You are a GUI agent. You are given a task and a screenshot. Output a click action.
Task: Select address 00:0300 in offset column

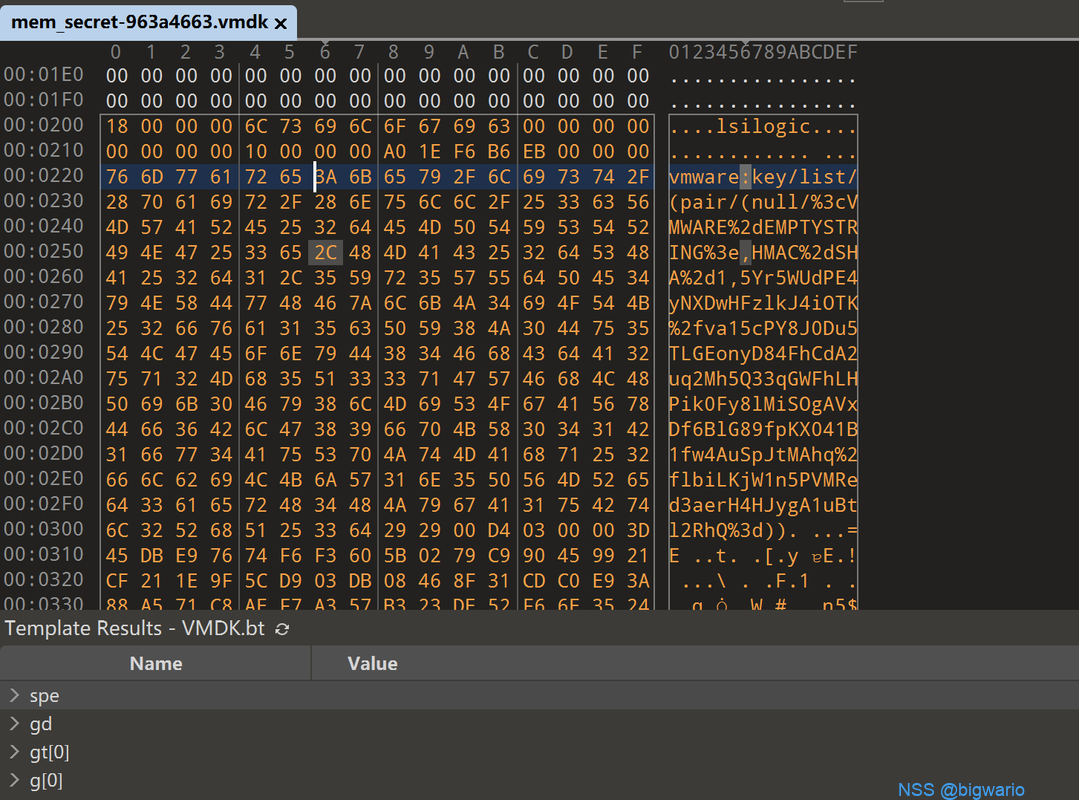point(43,529)
